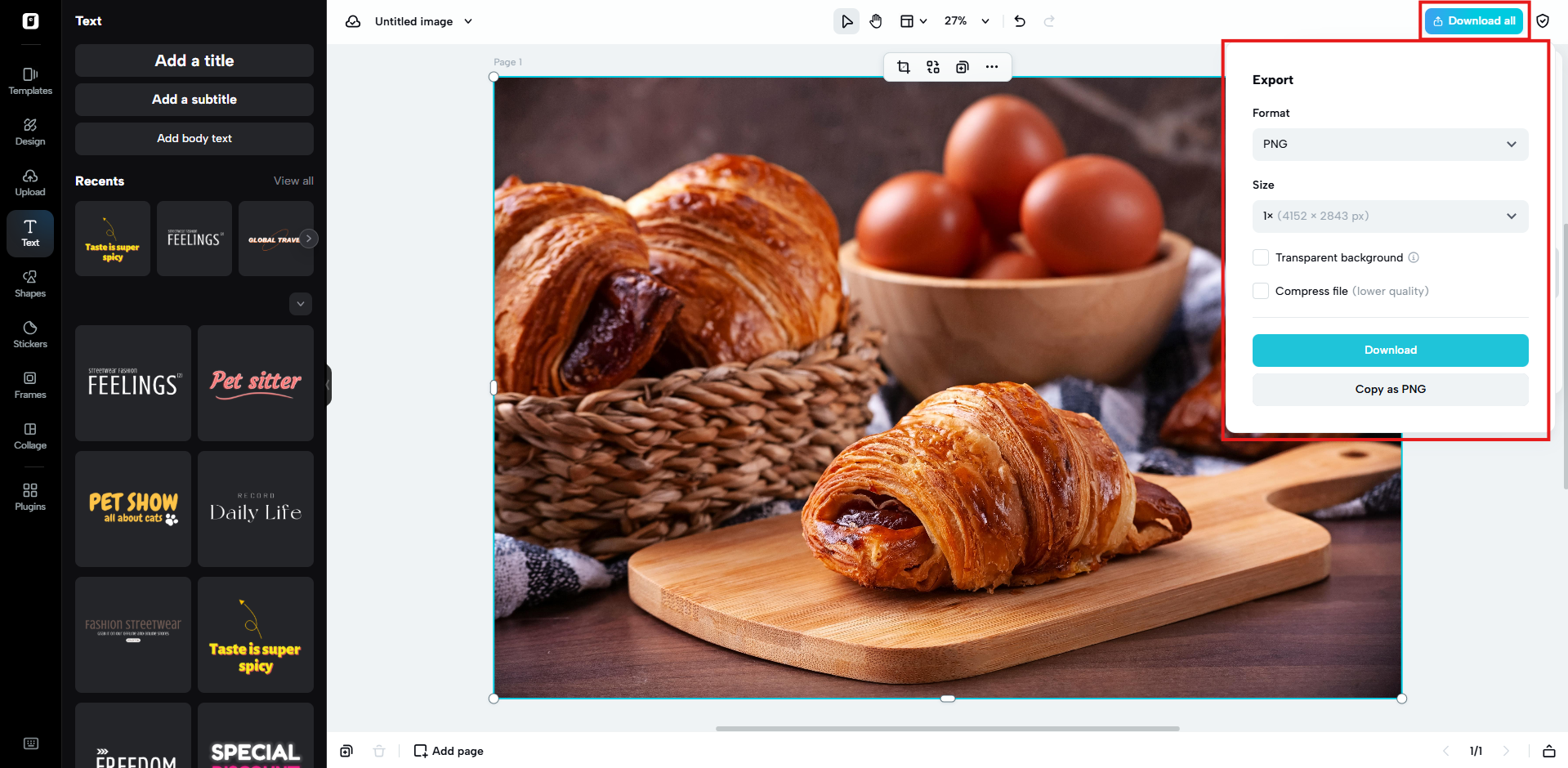
Task: Click Add page button
Action: pos(449,751)
